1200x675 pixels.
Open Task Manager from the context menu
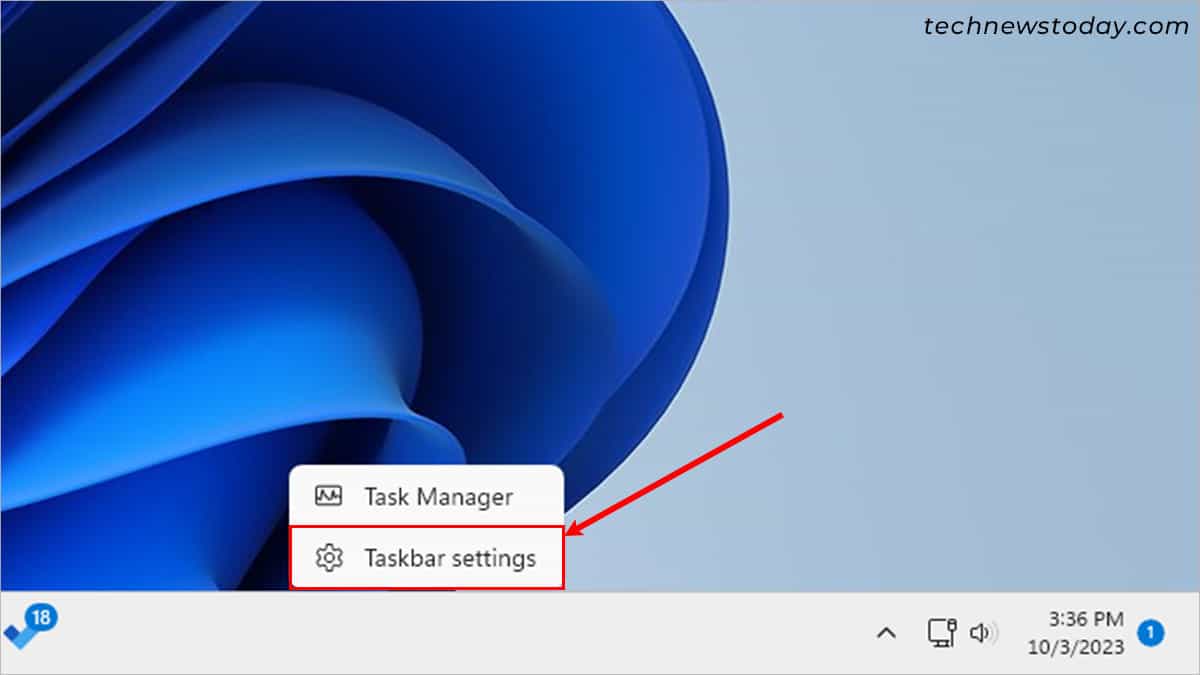point(427,496)
